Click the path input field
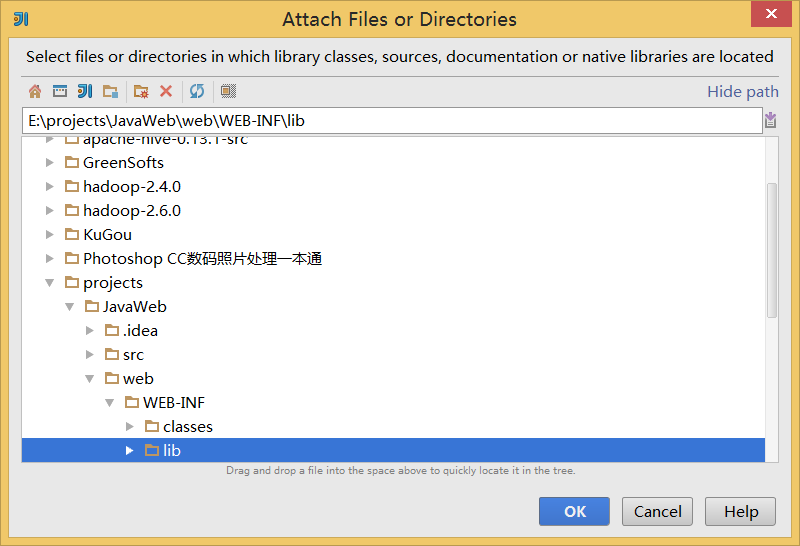This screenshot has height=546, width=800. (x=392, y=120)
